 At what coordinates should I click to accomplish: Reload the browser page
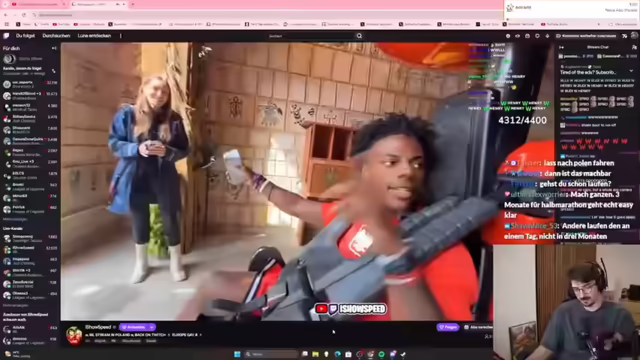24,15
